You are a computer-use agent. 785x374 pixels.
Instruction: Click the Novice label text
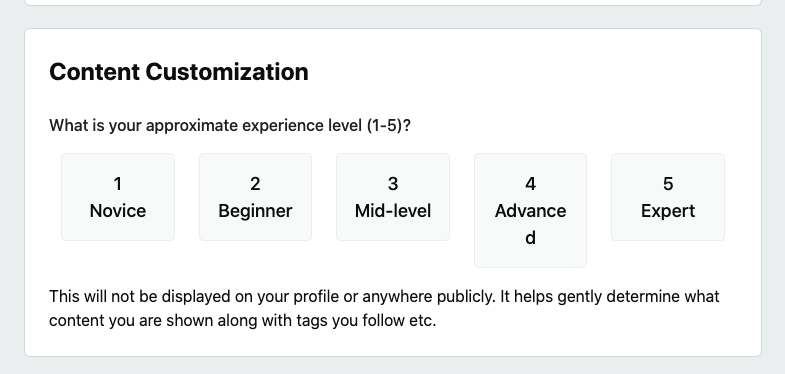118,211
